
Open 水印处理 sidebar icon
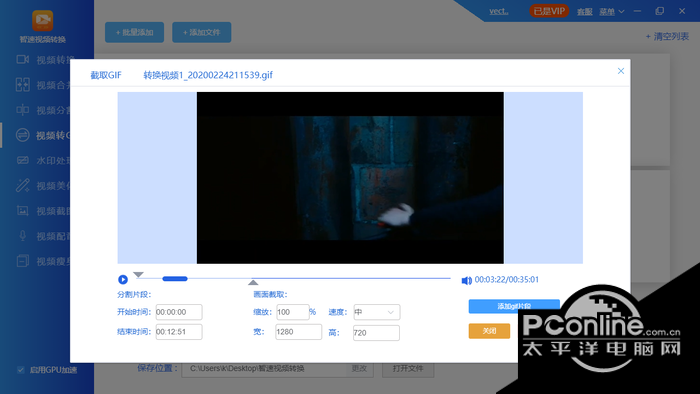[22, 160]
